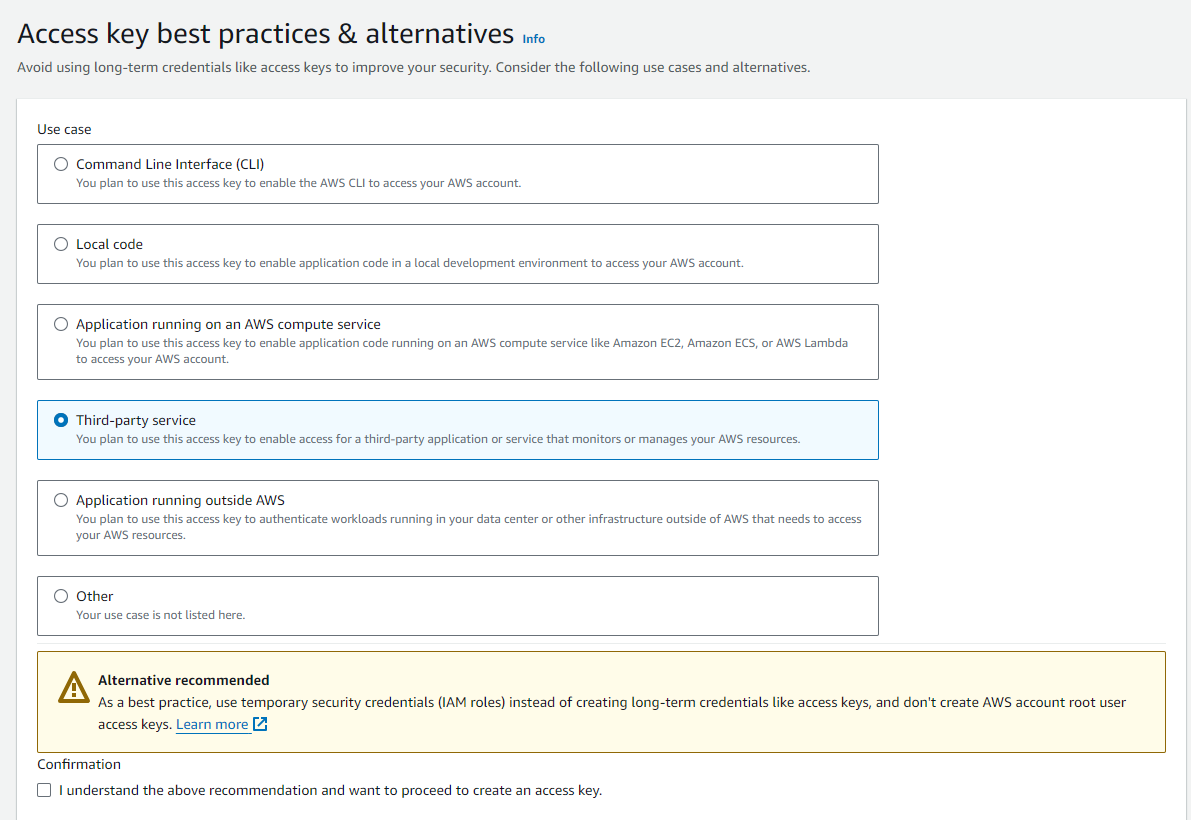Select the Other use case radio button
Viewport: 1191px width, 820px height.
click(x=61, y=596)
